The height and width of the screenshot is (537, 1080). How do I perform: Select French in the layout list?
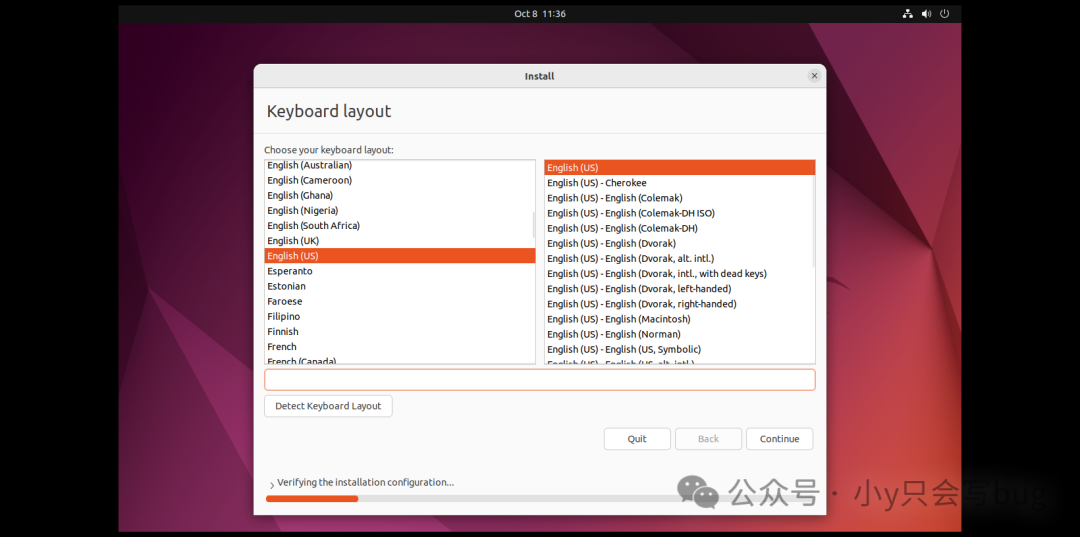click(x=282, y=347)
